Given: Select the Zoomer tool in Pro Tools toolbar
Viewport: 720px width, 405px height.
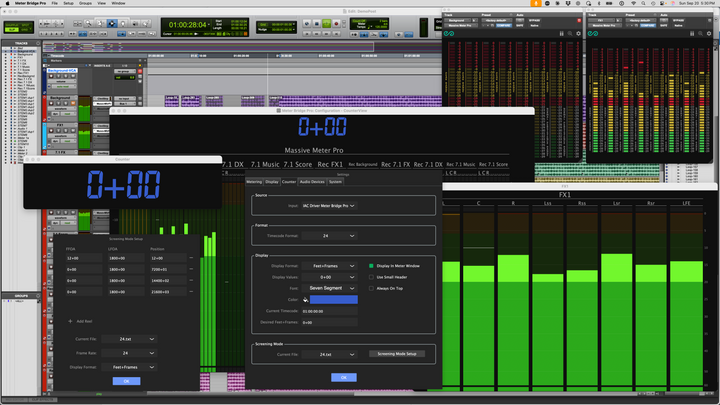Looking at the screenshot, I should (x=88, y=23).
